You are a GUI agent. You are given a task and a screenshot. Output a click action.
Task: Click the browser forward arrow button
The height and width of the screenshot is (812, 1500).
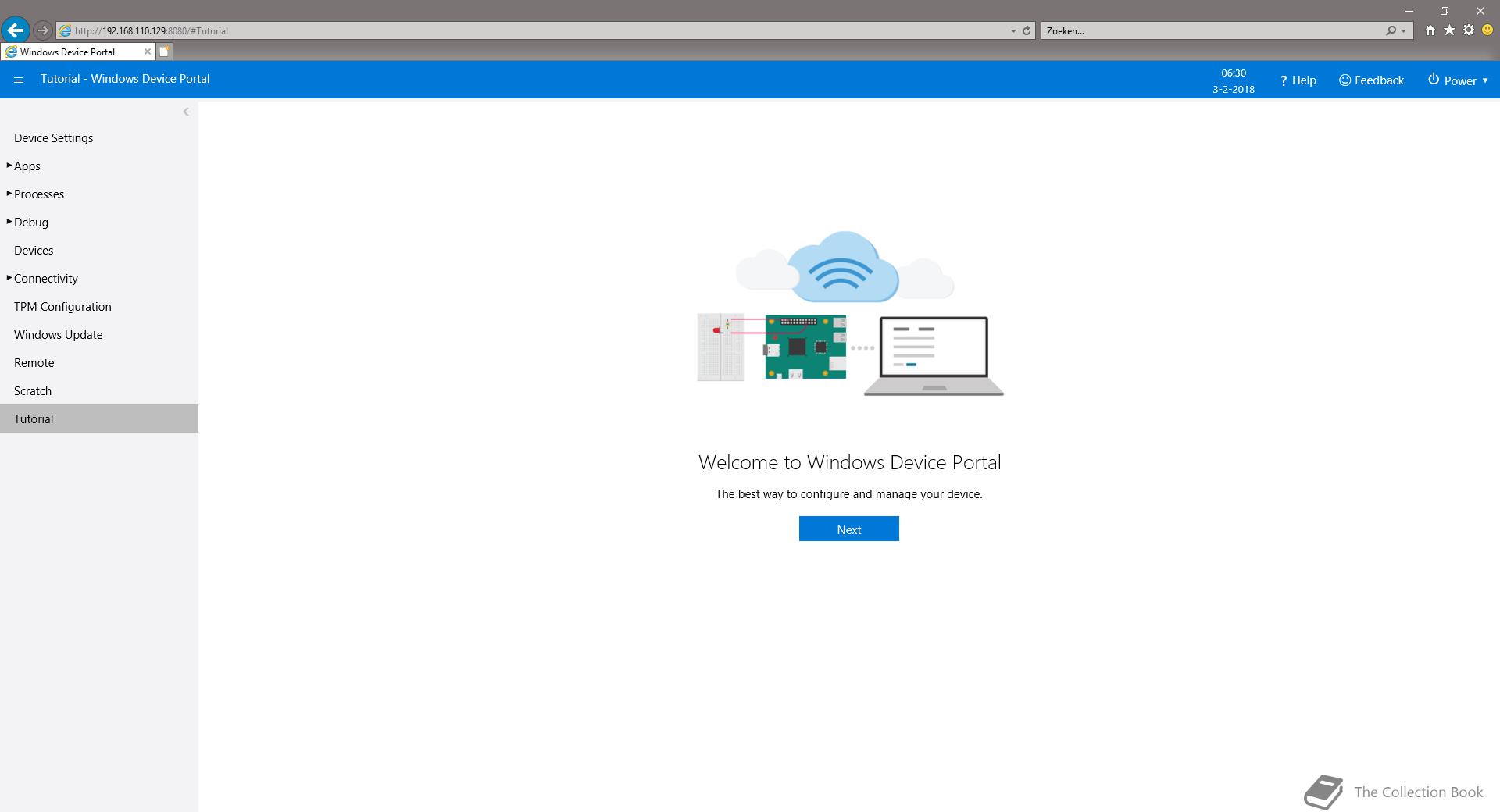click(x=43, y=30)
